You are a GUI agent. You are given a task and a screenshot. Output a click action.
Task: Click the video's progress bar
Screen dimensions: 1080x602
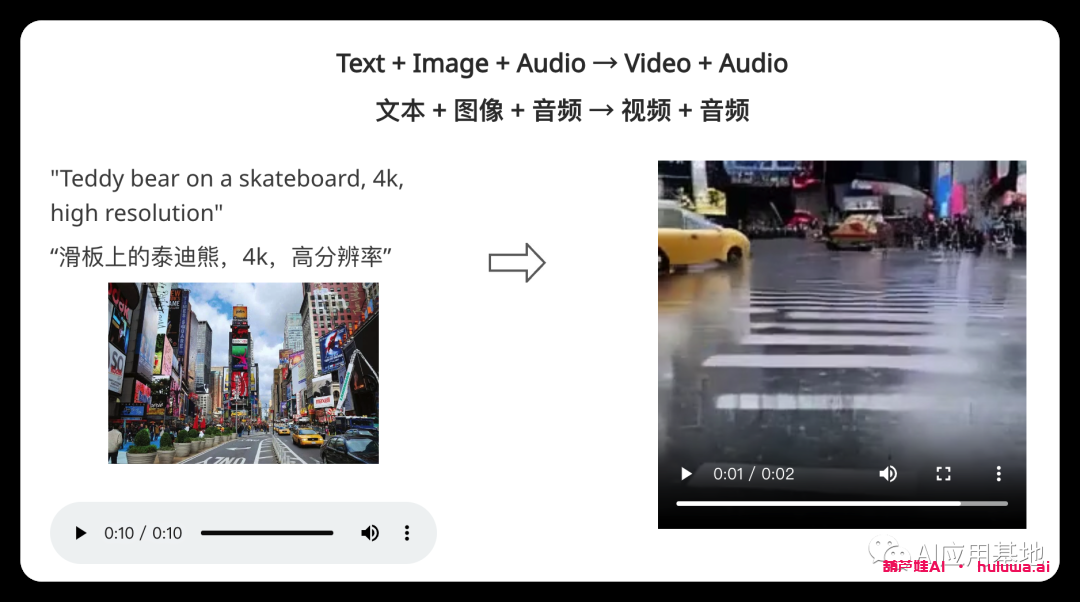pyautogui.click(x=841, y=503)
